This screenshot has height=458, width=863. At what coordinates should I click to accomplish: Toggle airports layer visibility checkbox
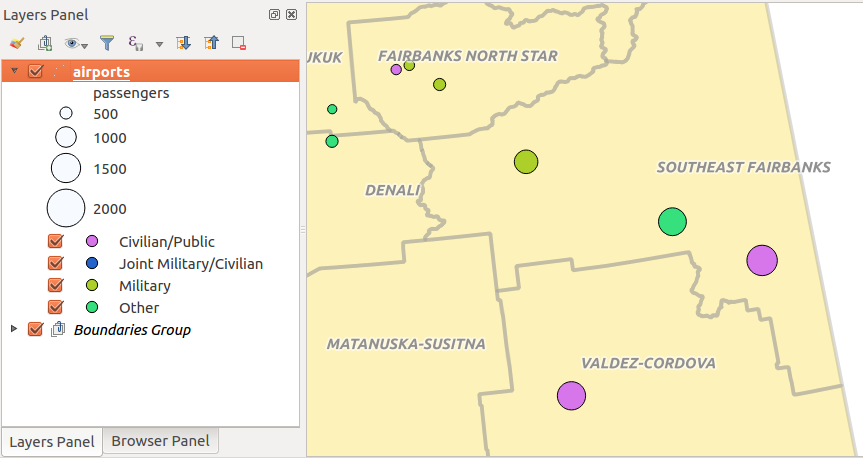[x=37, y=71]
